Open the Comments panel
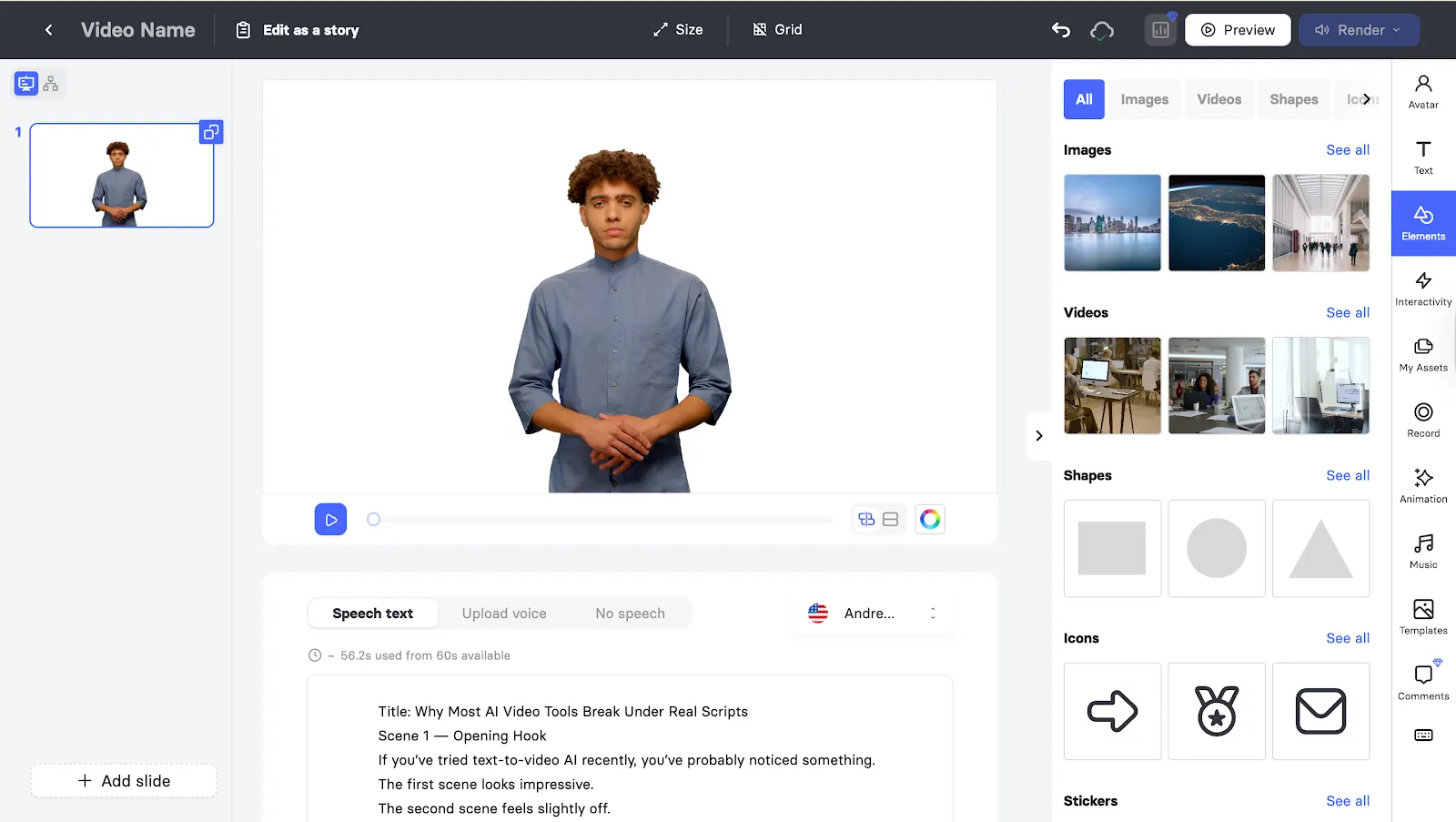The image size is (1456, 822). (x=1423, y=682)
